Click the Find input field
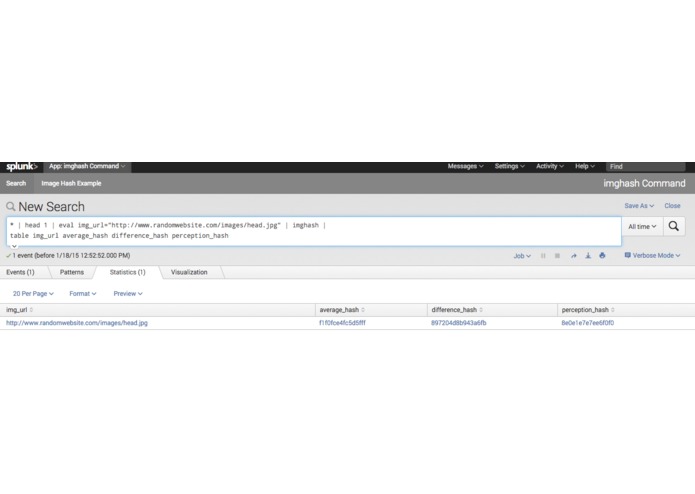Screen dimensions: 695x494 645,167
